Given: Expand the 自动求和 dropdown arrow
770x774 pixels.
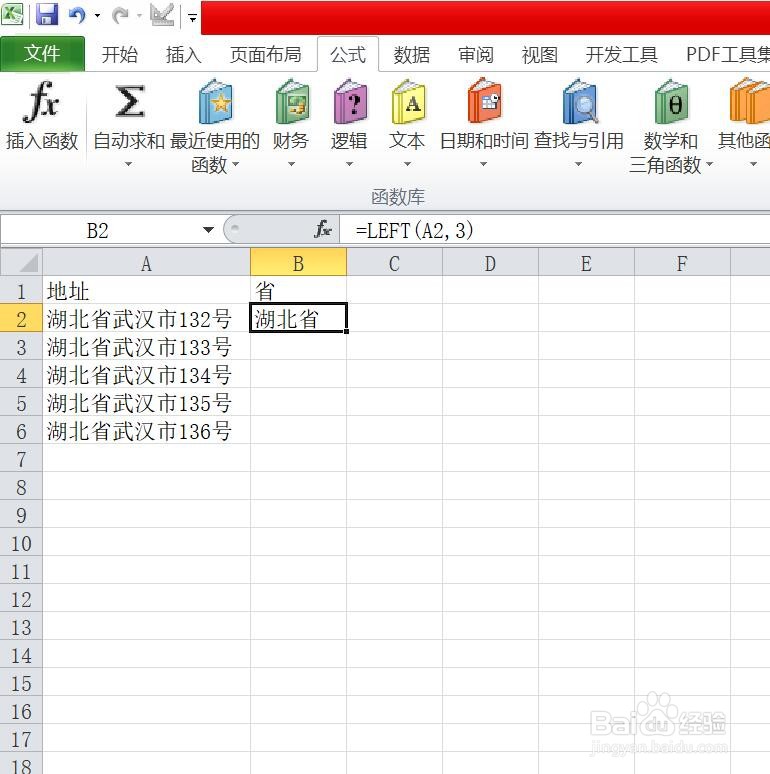Looking at the screenshot, I should click(128, 164).
